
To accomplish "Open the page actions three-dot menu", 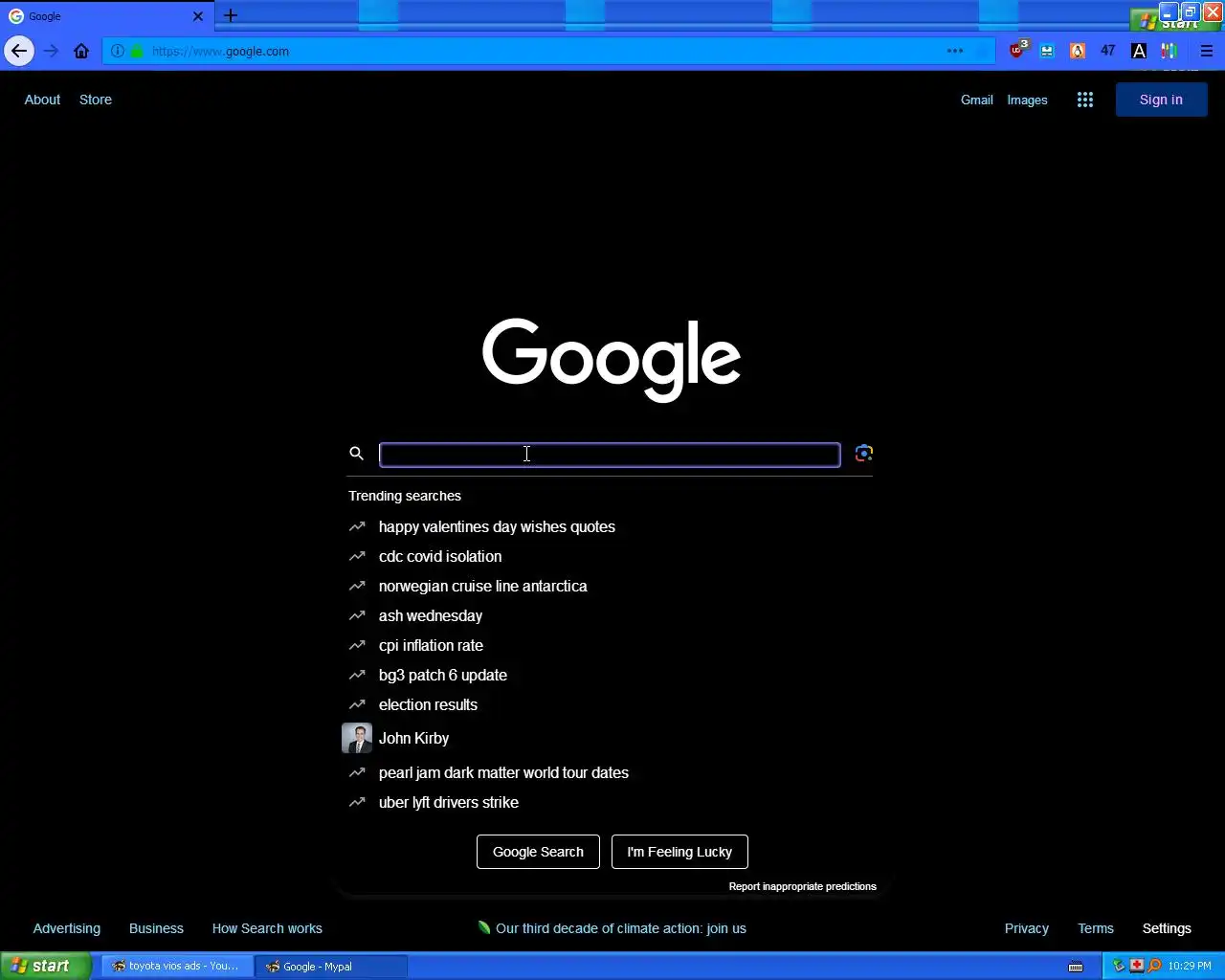I will pos(955,52).
